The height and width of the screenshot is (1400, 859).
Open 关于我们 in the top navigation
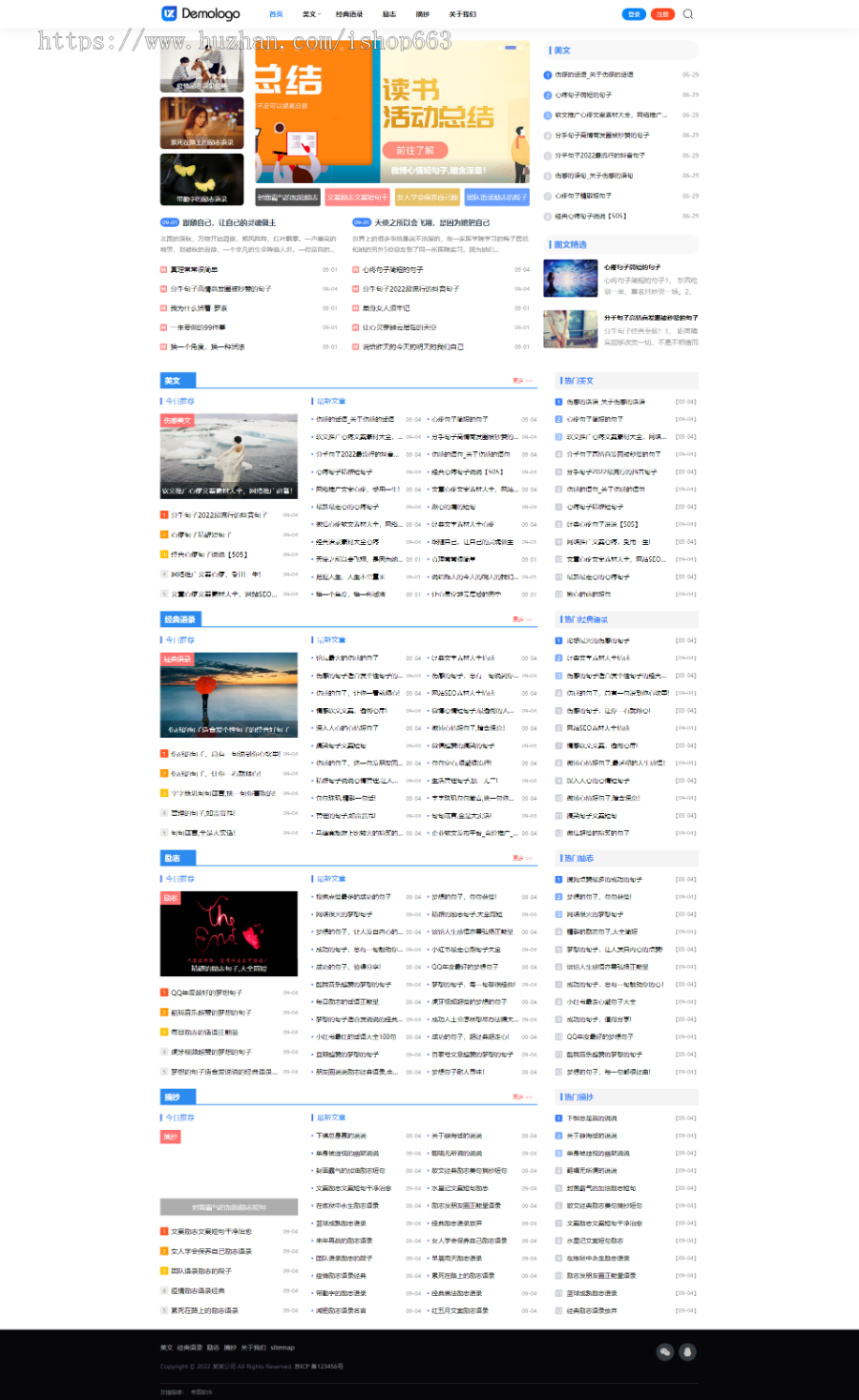(462, 14)
